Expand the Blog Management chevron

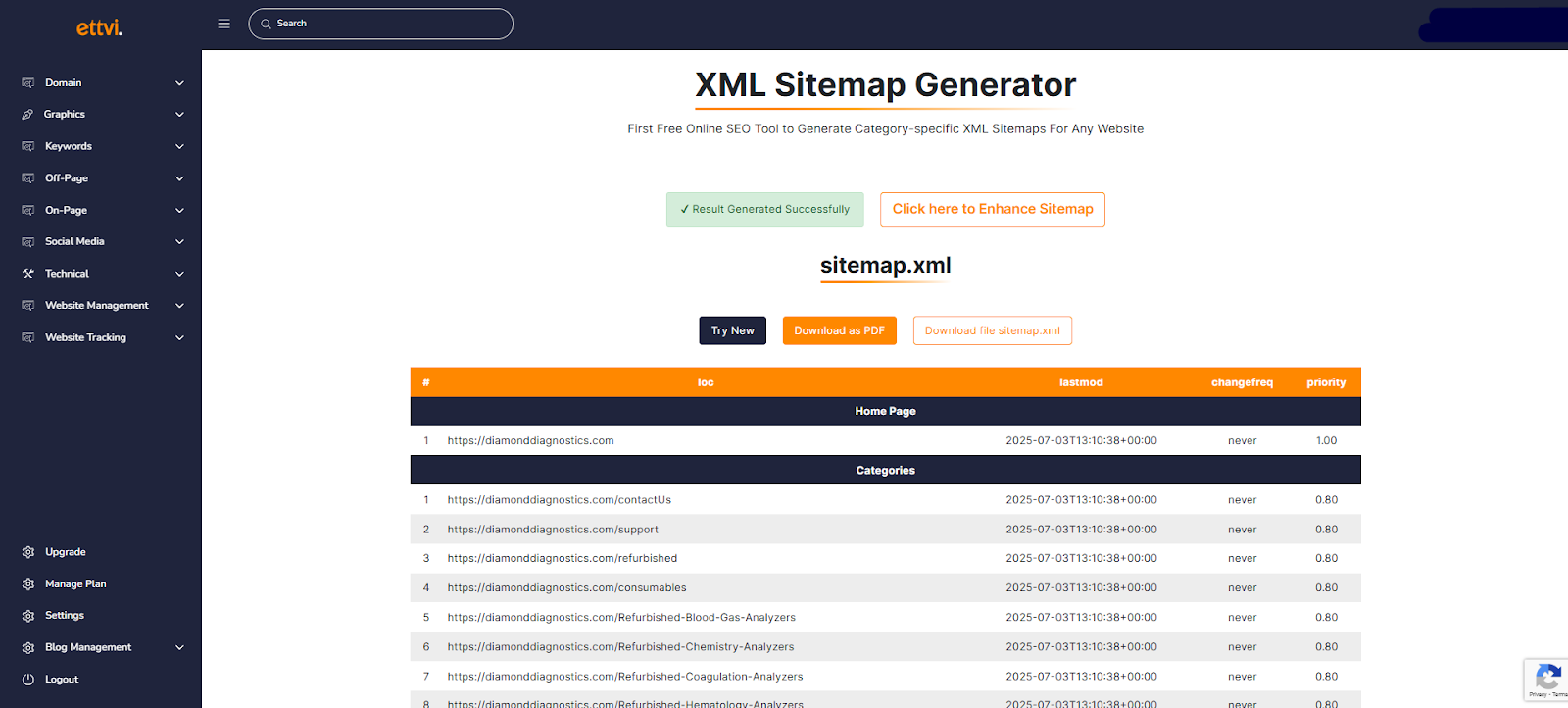click(x=179, y=647)
